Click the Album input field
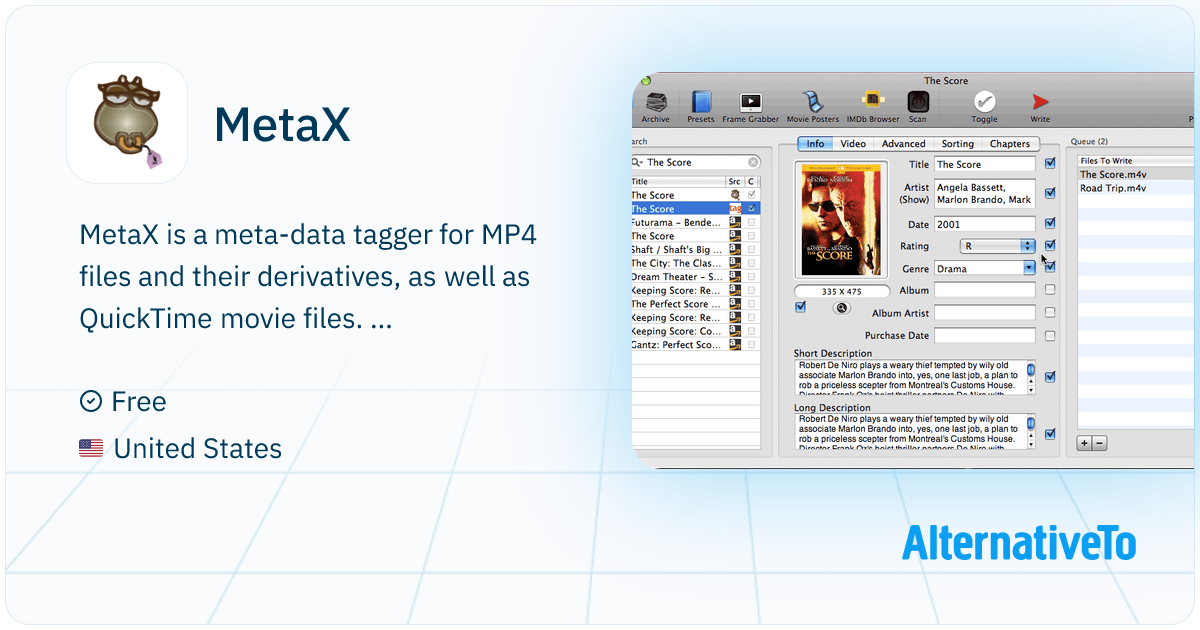The width and height of the screenshot is (1200, 630). (985, 290)
